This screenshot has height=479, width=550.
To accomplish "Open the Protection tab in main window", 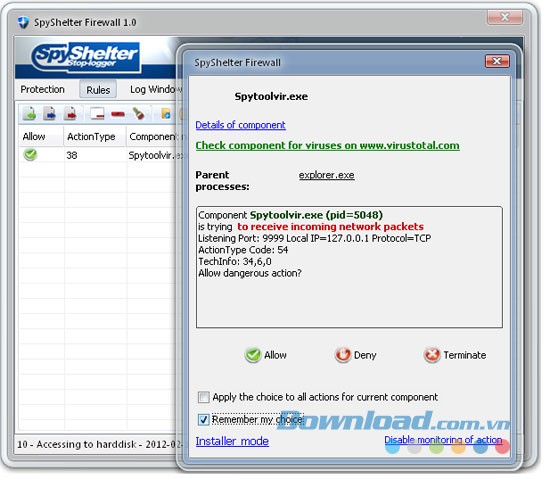I will point(42,89).
